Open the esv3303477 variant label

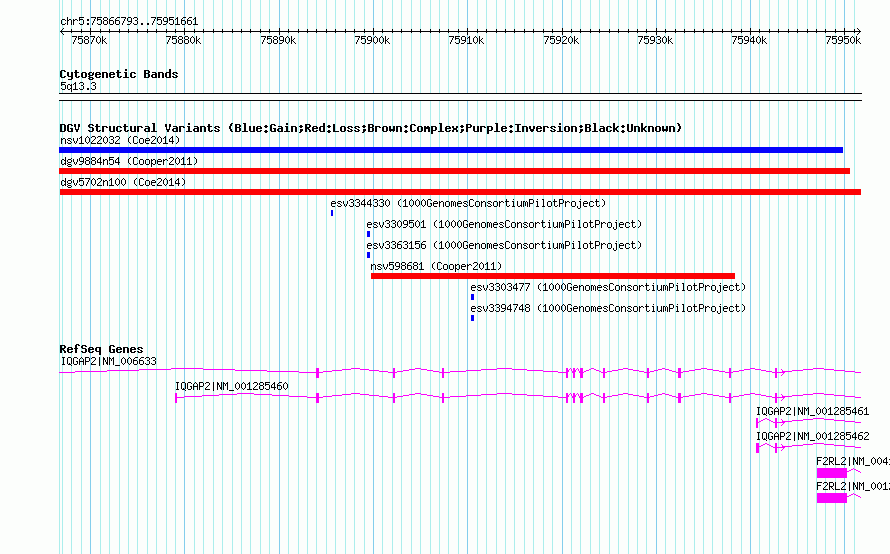[x=608, y=287]
